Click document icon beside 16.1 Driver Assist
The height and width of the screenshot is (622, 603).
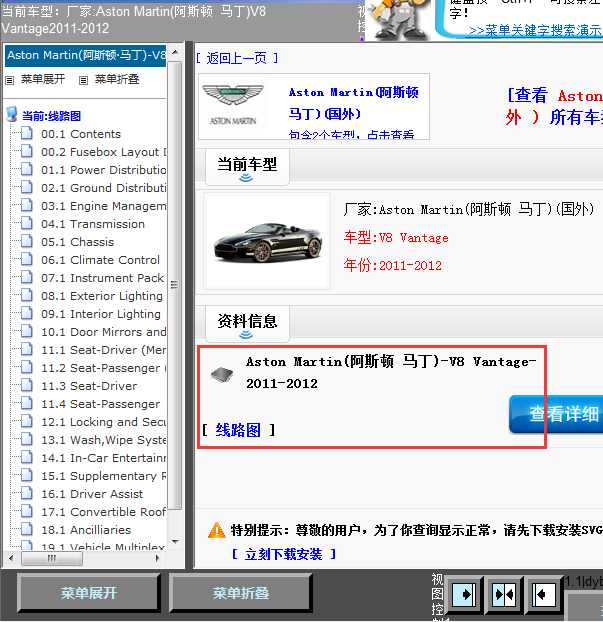(x=27, y=493)
